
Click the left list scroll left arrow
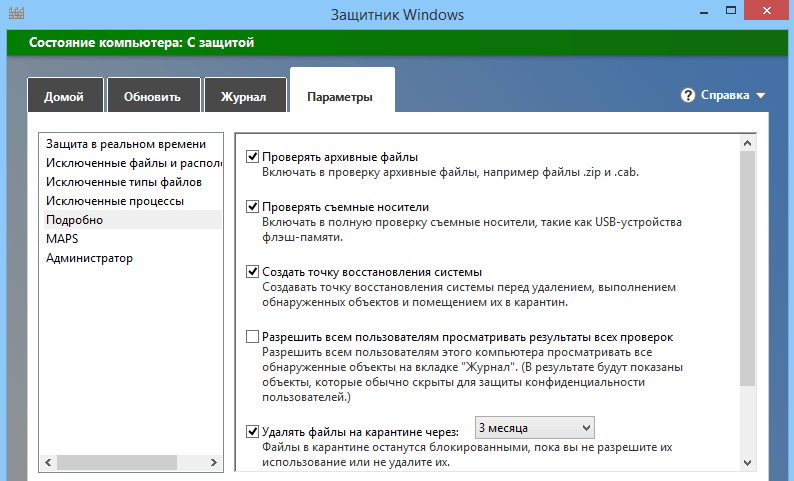tap(48, 462)
